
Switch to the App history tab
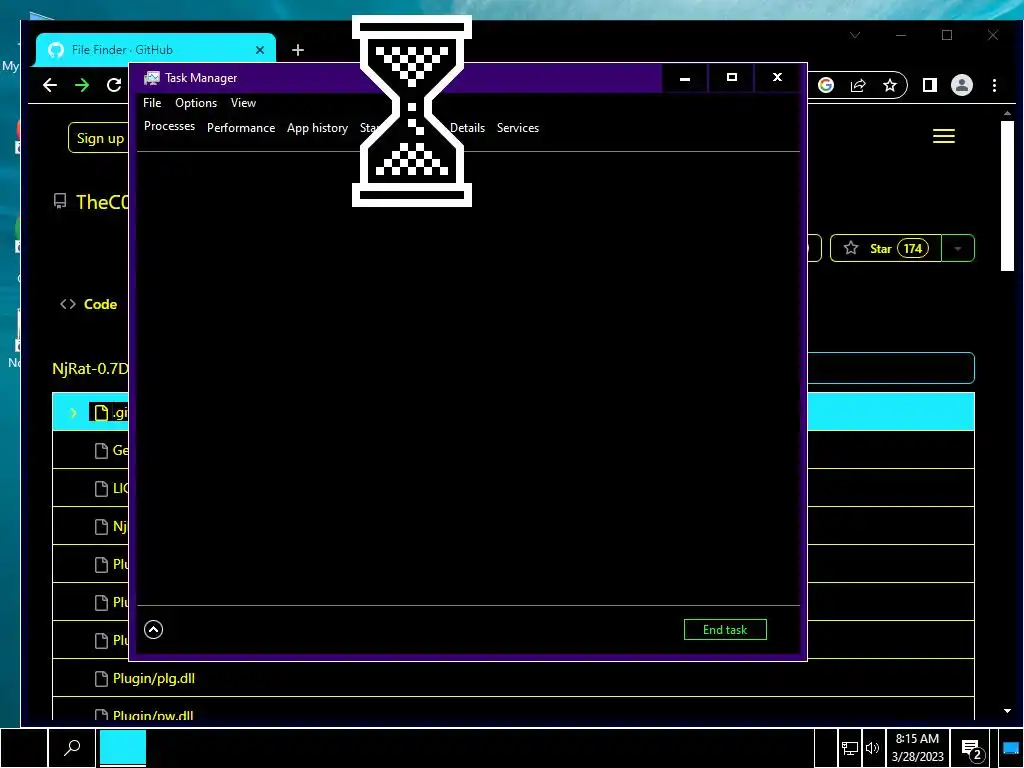click(317, 128)
